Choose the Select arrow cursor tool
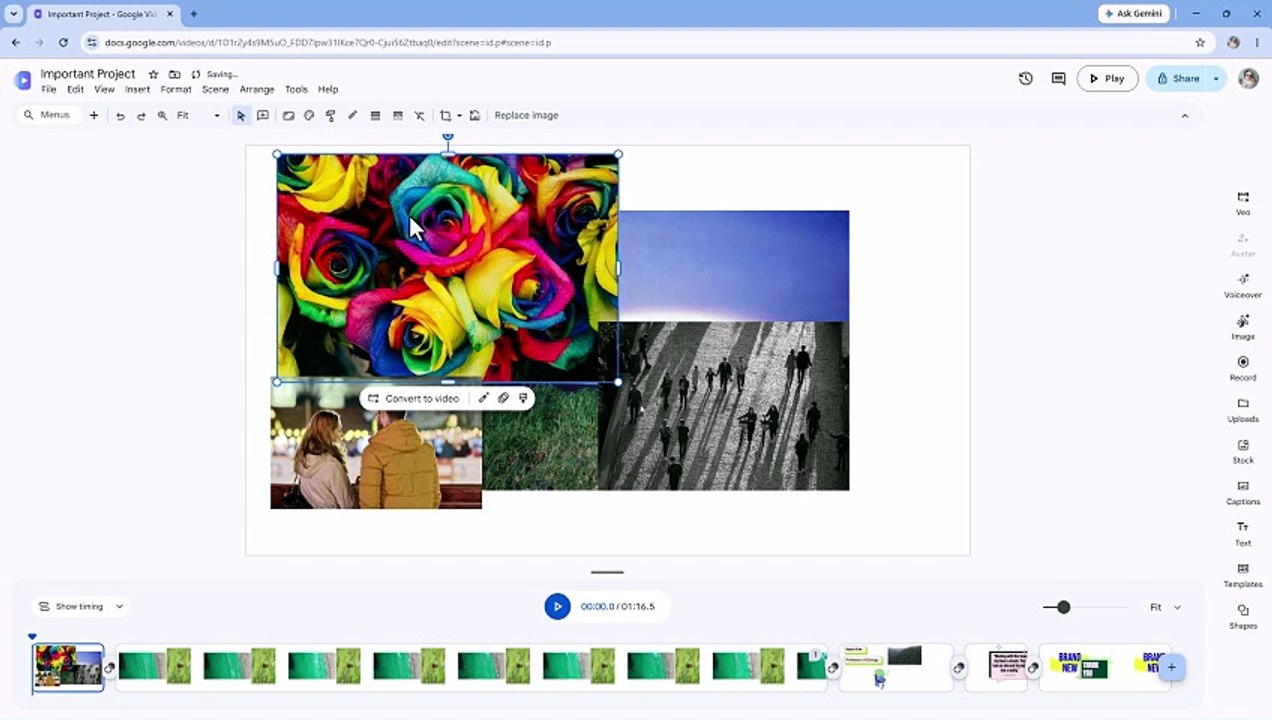The width and height of the screenshot is (1272, 720). click(241, 116)
